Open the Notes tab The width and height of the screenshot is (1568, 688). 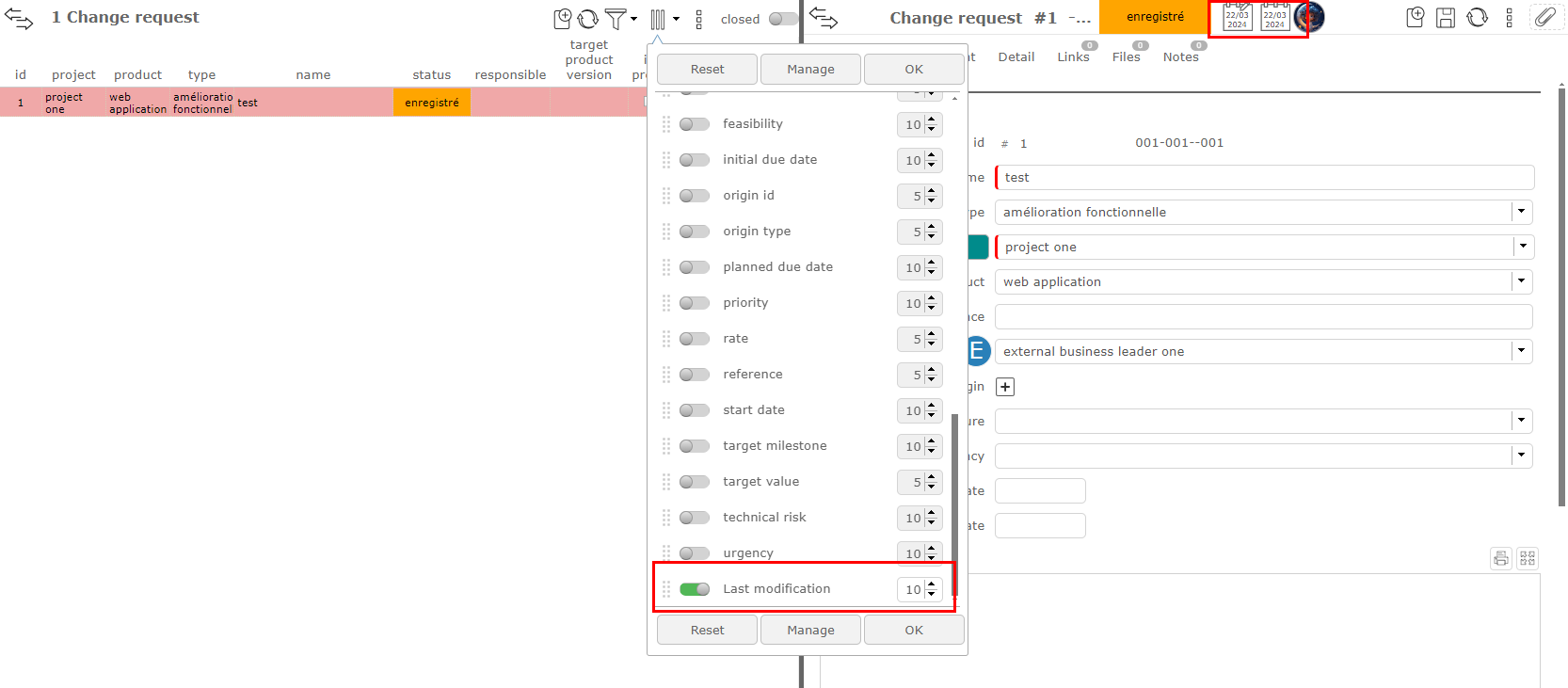click(1180, 57)
